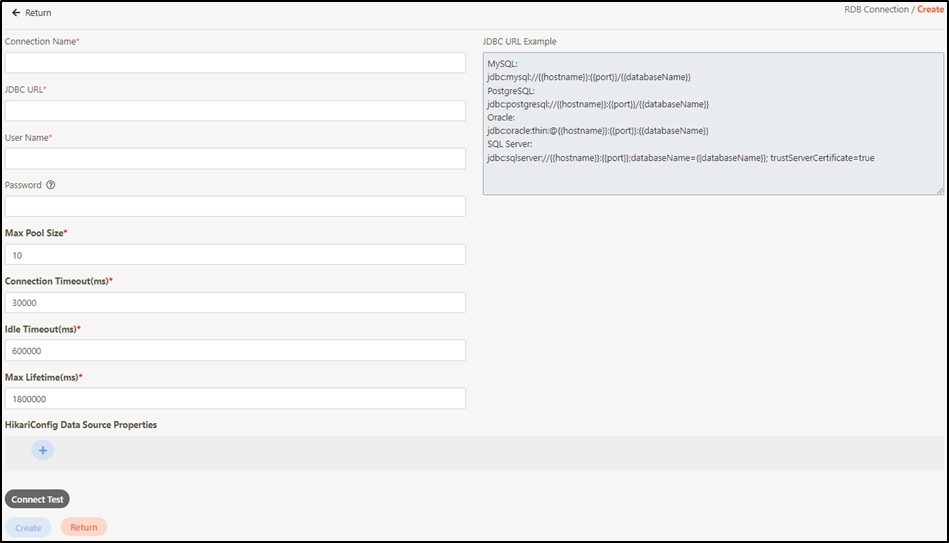Click inside the JDBC URL Example text area
Screen dimensions: 949x543
click(713, 124)
